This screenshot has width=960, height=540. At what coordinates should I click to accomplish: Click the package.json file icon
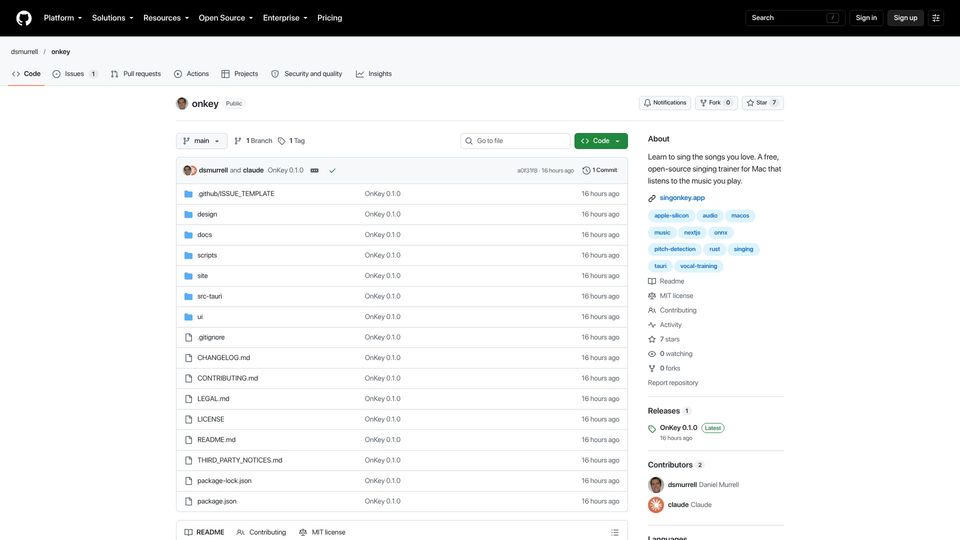coord(189,501)
